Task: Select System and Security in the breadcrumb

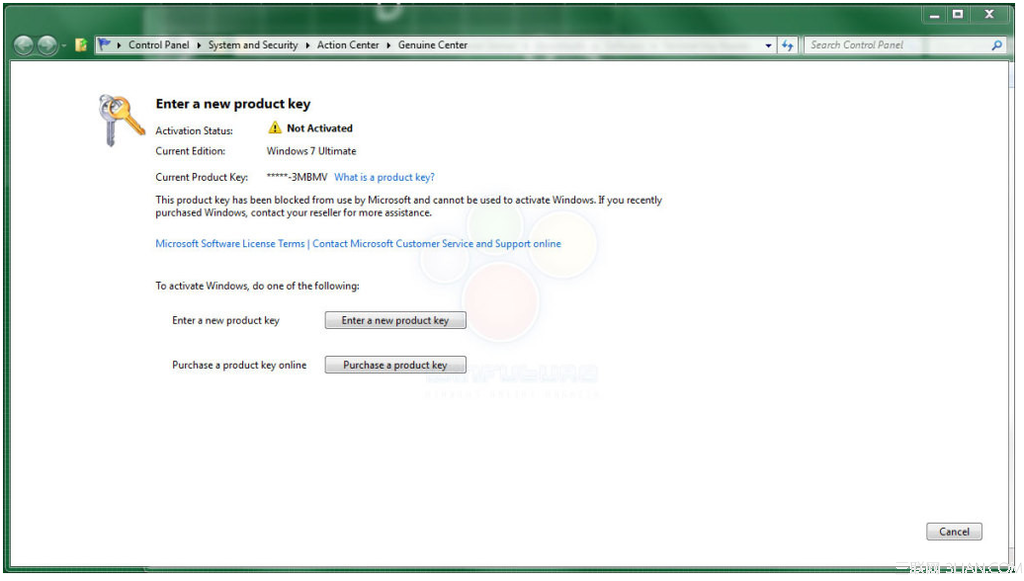Action: (x=253, y=44)
